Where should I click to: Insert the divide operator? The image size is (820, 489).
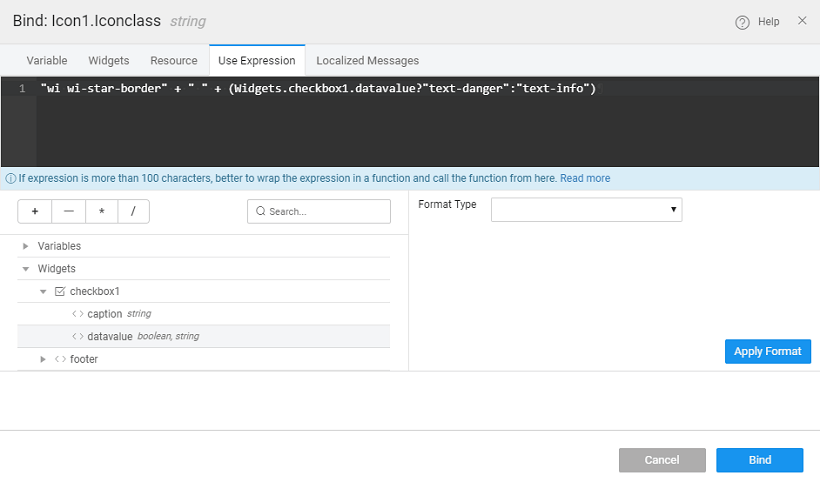pos(133,211)
